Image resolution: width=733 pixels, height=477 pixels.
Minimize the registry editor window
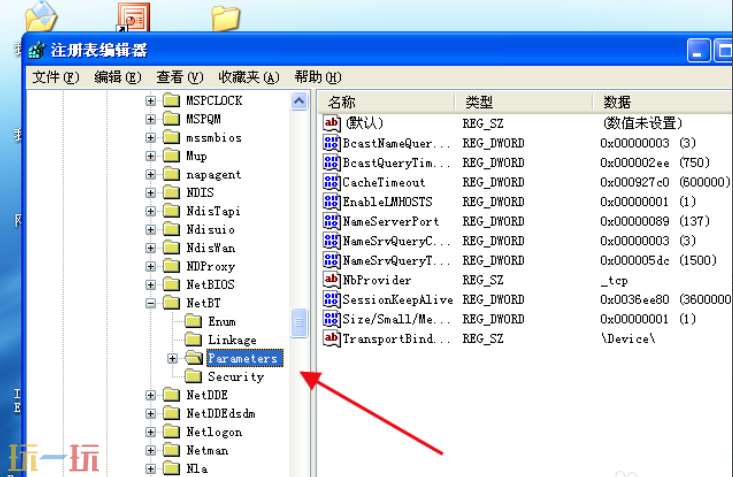(x=698, y=51)
